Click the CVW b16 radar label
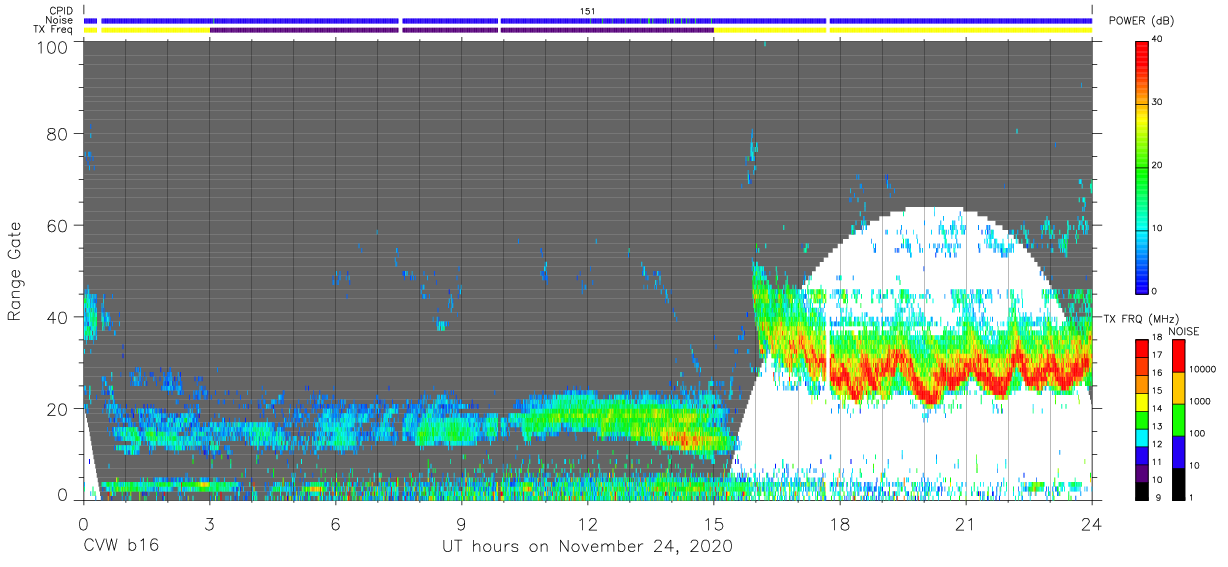Image resolution: width=1228 pixels, height=567 pixels. coord(121,547)
